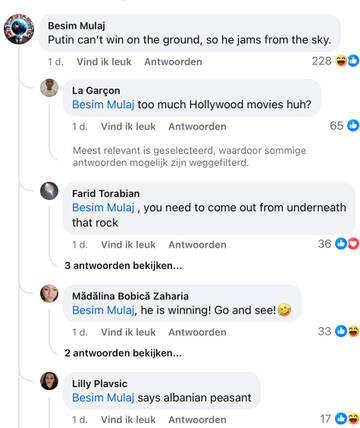
Task: Open the like reaction icon beside 228
Action: click(x=354, y=61)
